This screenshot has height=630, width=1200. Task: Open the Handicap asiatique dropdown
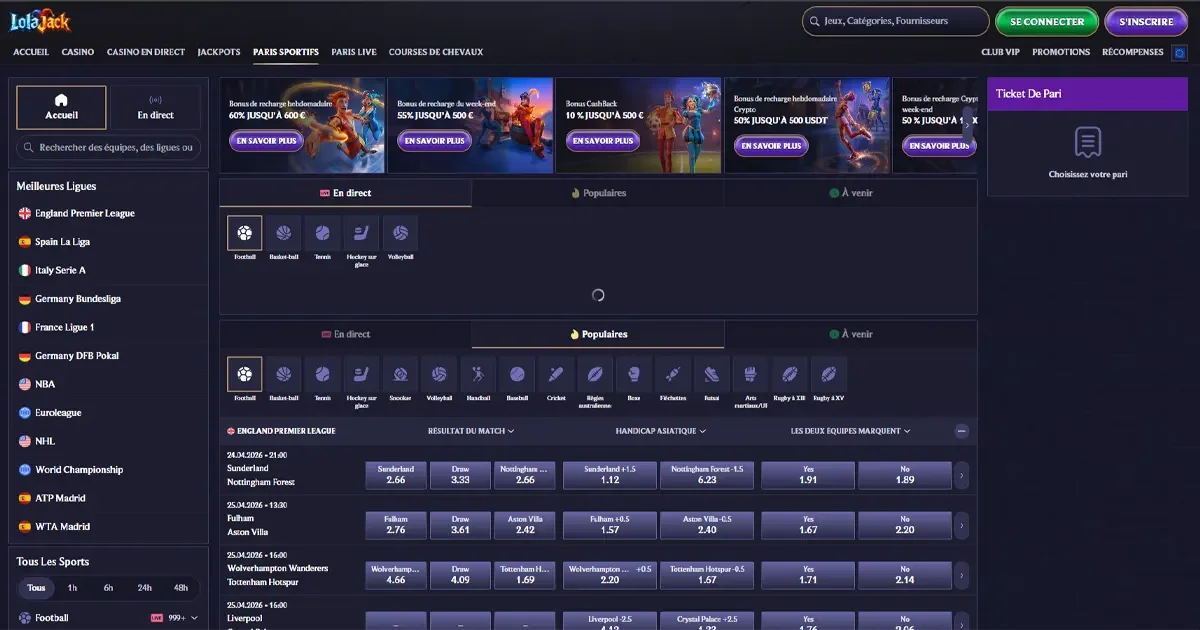(661, 431)
